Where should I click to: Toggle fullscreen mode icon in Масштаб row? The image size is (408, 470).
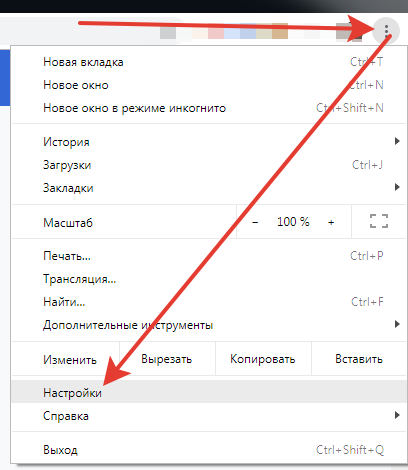(x=379, y=221)
